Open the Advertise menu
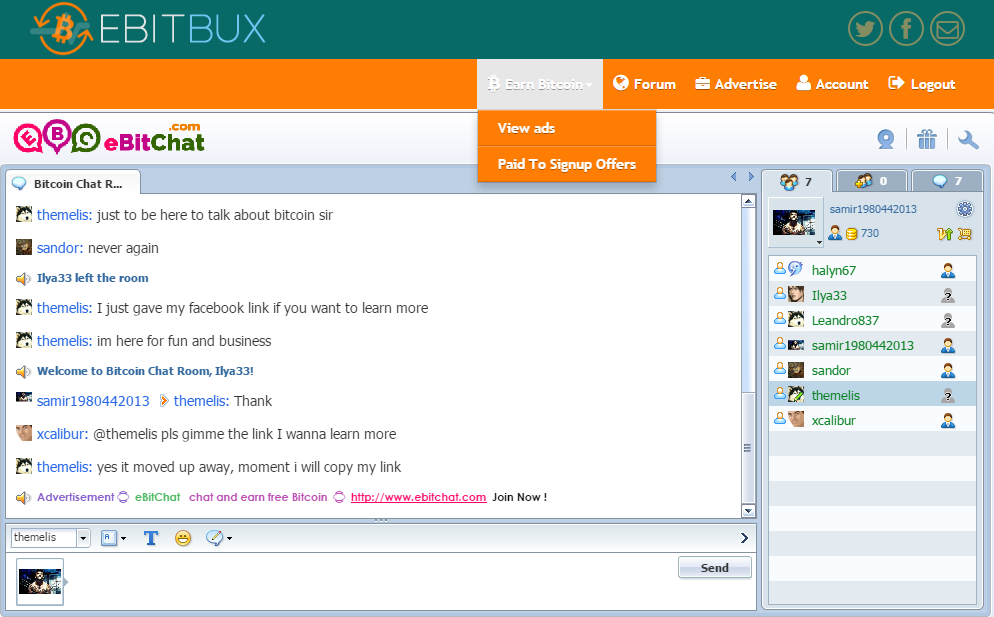 [x=735, y=84]
